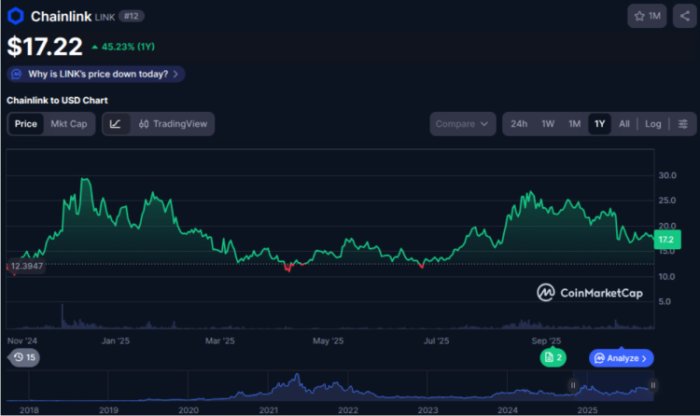
Task: Grab the left range-slider handle on the mini timeline
Action: tap(573, 385)
